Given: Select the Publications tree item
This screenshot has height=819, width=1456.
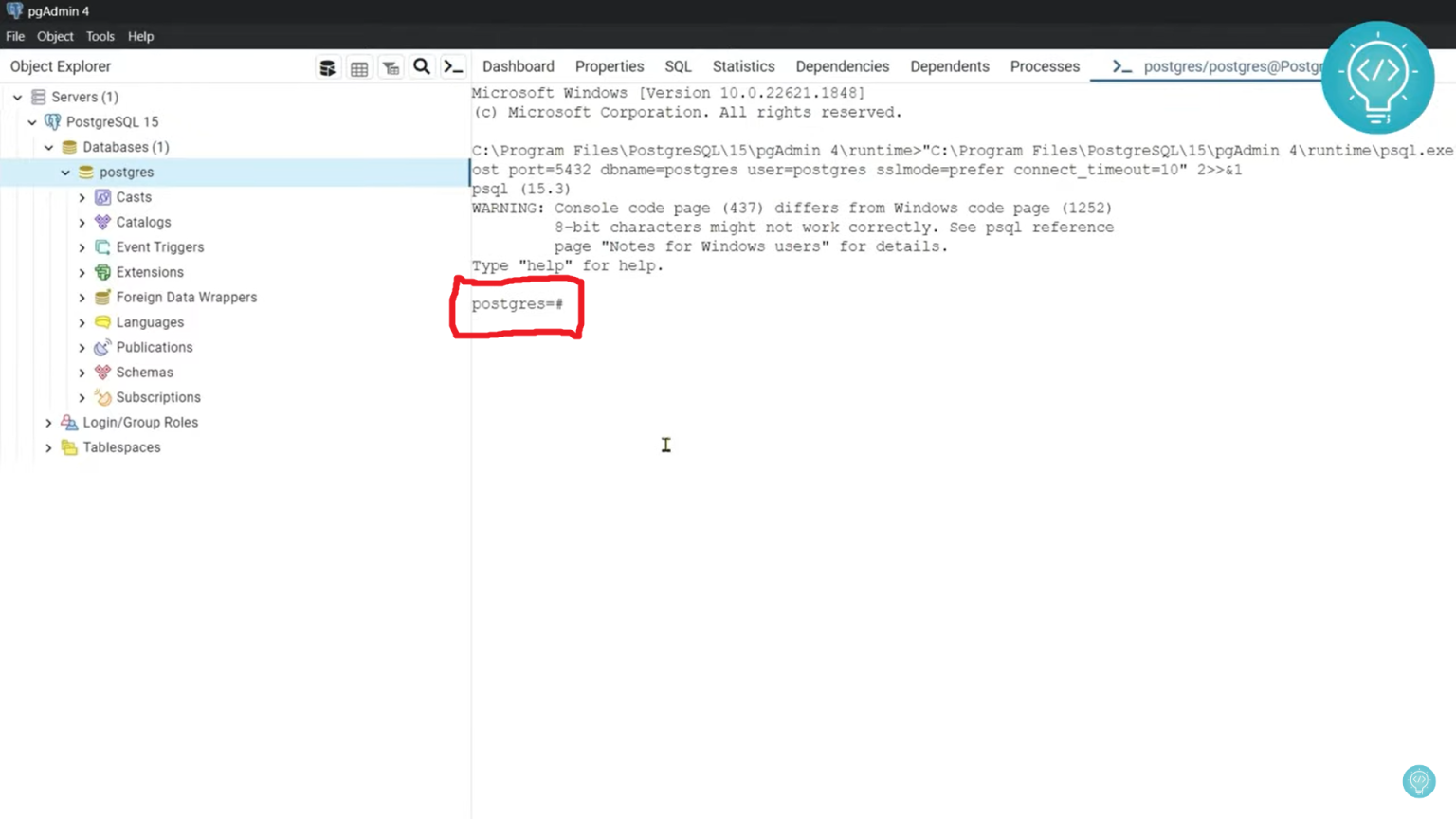Looking at the screenshot, I should click(154, 348).
